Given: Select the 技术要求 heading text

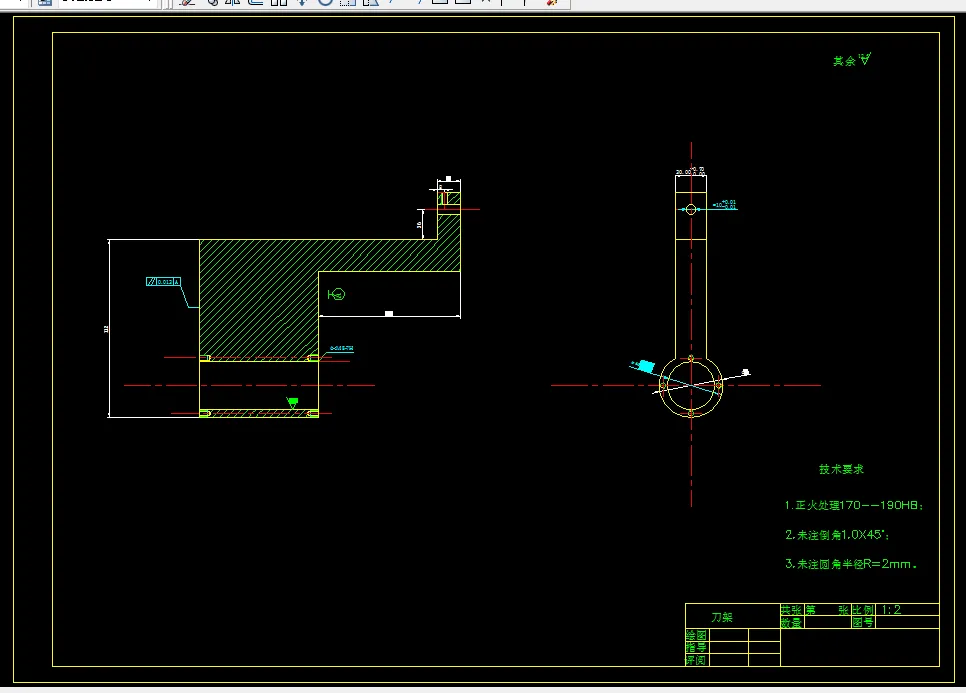Looking at the screenshot, I should coord(841,469).
